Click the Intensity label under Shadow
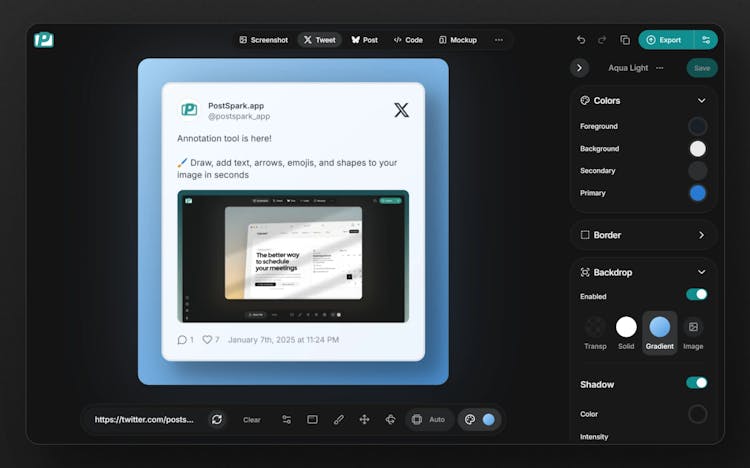The height and width of the screenshot is (468, 750). click(594, 437)
